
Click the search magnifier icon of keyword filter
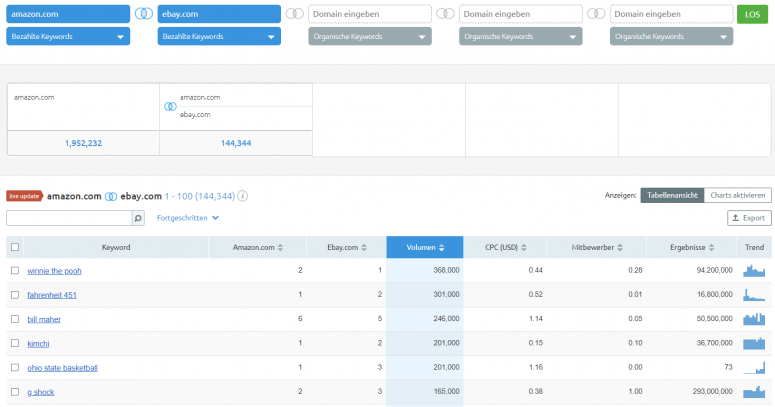(x=138, y=218)
